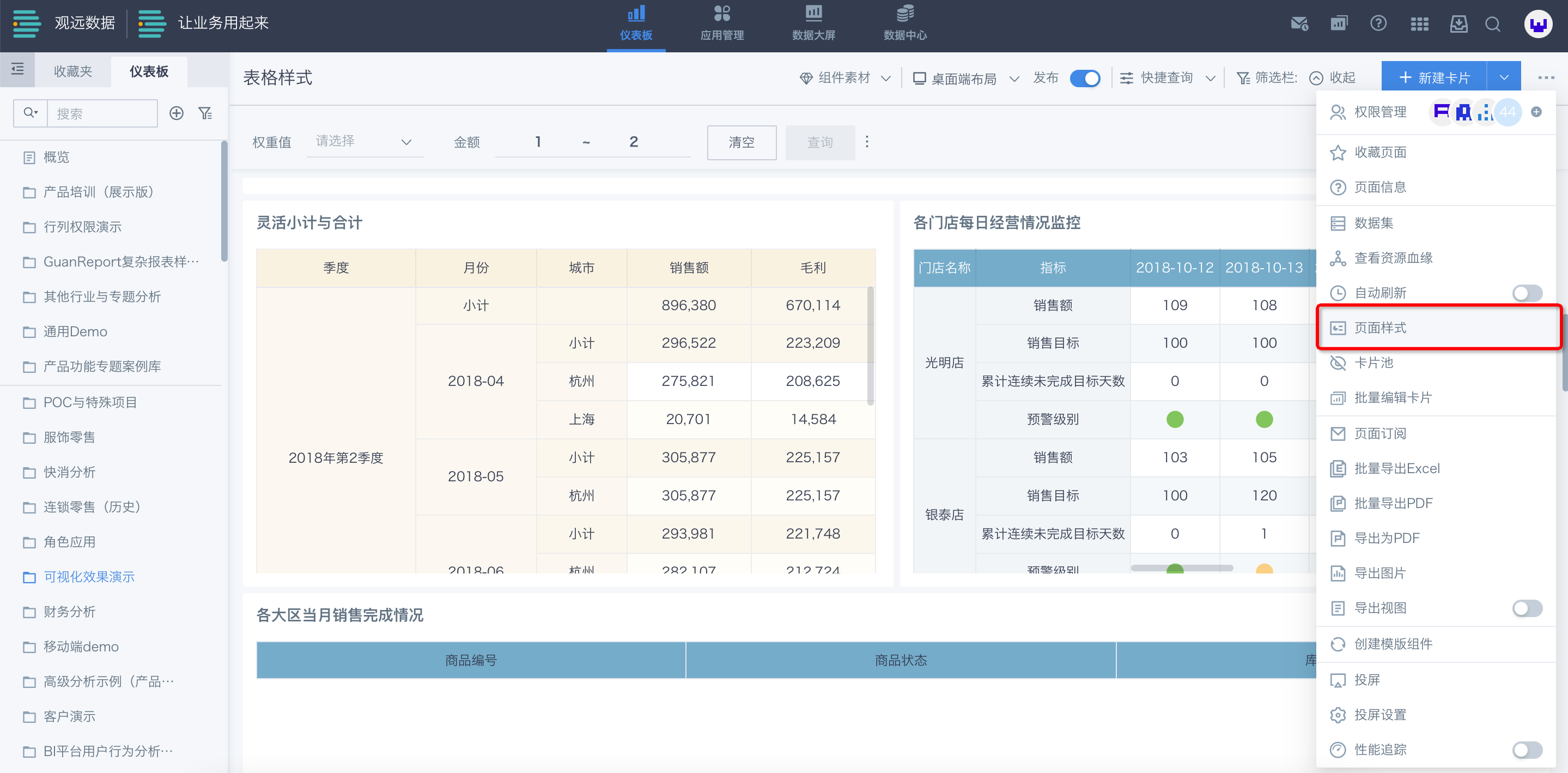Screen dimensions: 1568x773
Task: Start 投屏 screen casting
Action: coord(1436,680)
